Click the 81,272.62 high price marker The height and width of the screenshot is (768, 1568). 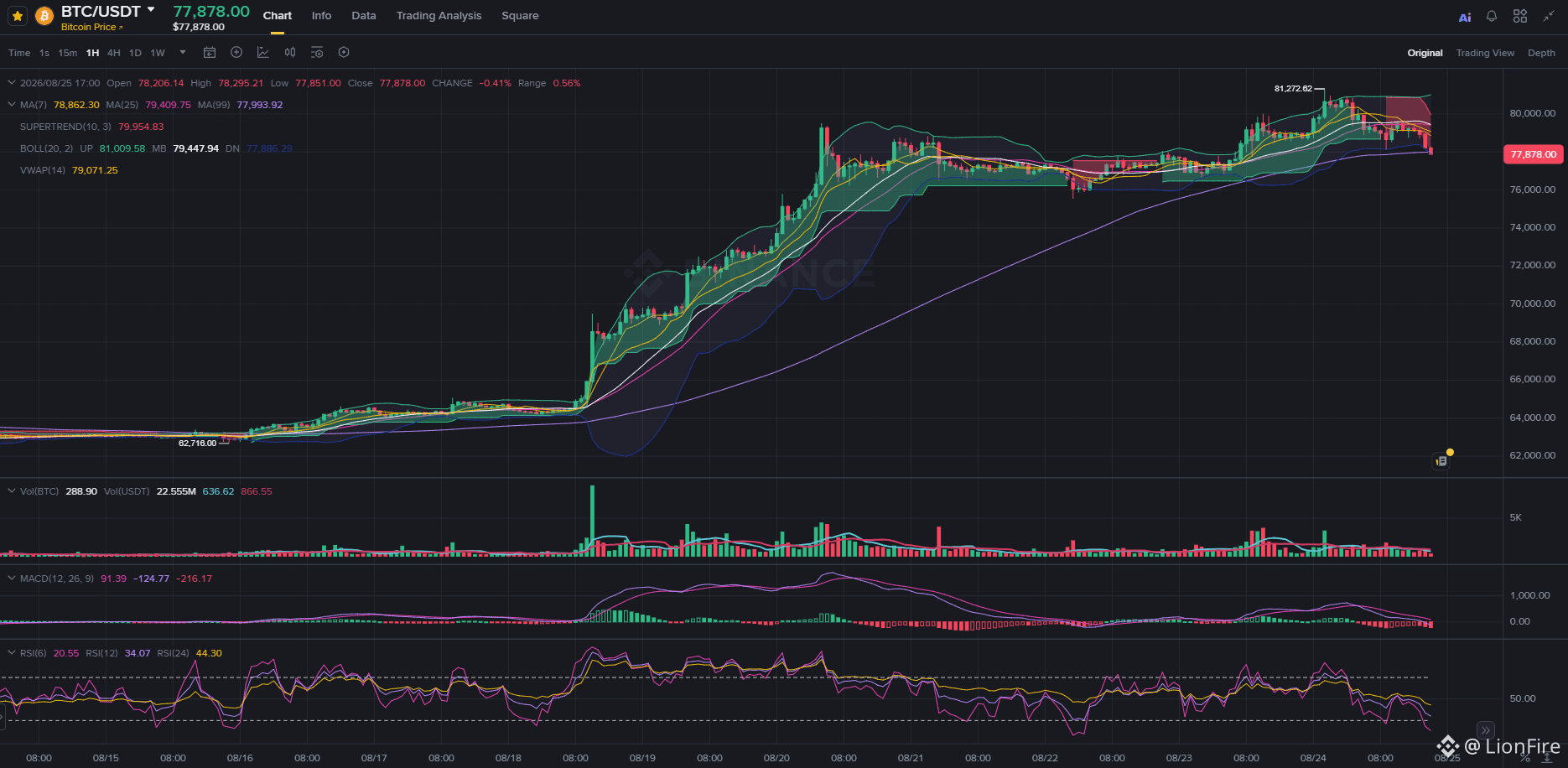pos(1293,89)
